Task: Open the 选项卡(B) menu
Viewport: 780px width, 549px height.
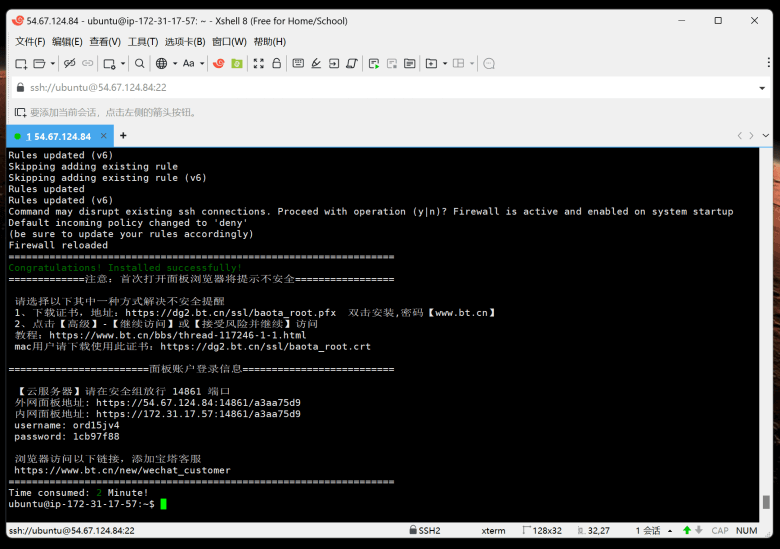Action: coord(185,42)
